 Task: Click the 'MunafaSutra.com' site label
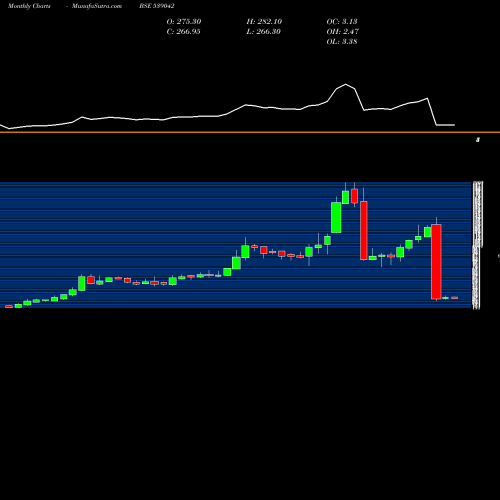click(97, 6)
